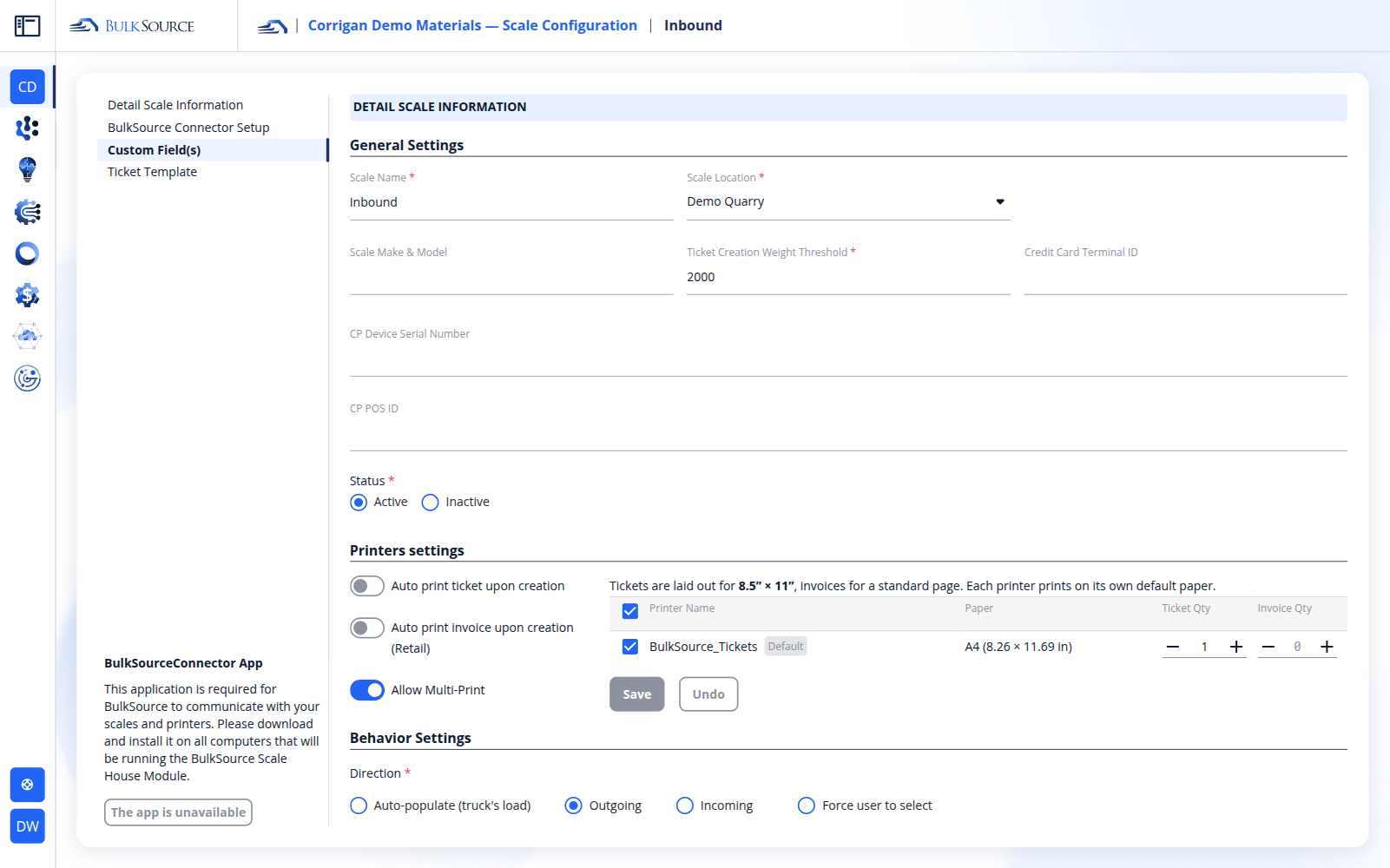
Task: Choose Force user to select direction
Action: 807,806
